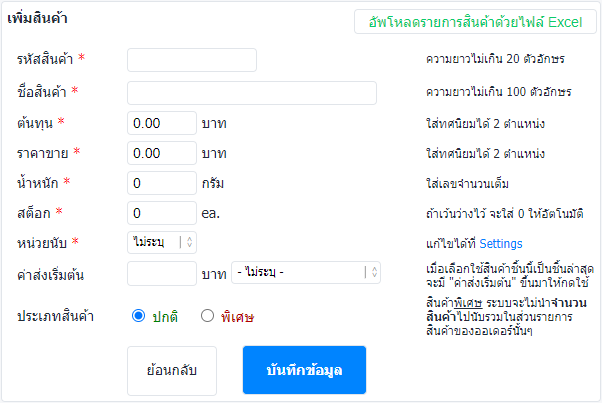
Task: Click upload product list via Excel button
Action: [x=475, y=22]
